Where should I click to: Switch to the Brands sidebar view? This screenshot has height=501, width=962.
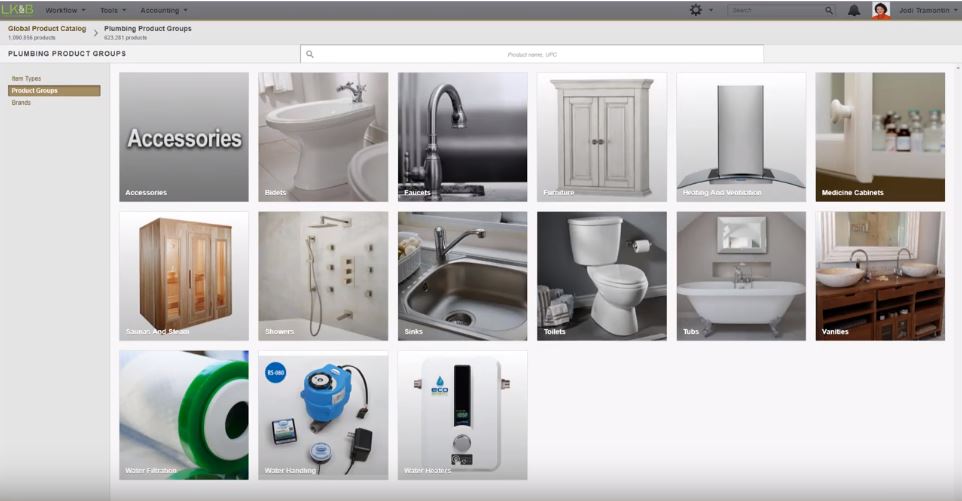tap(21, 102)
